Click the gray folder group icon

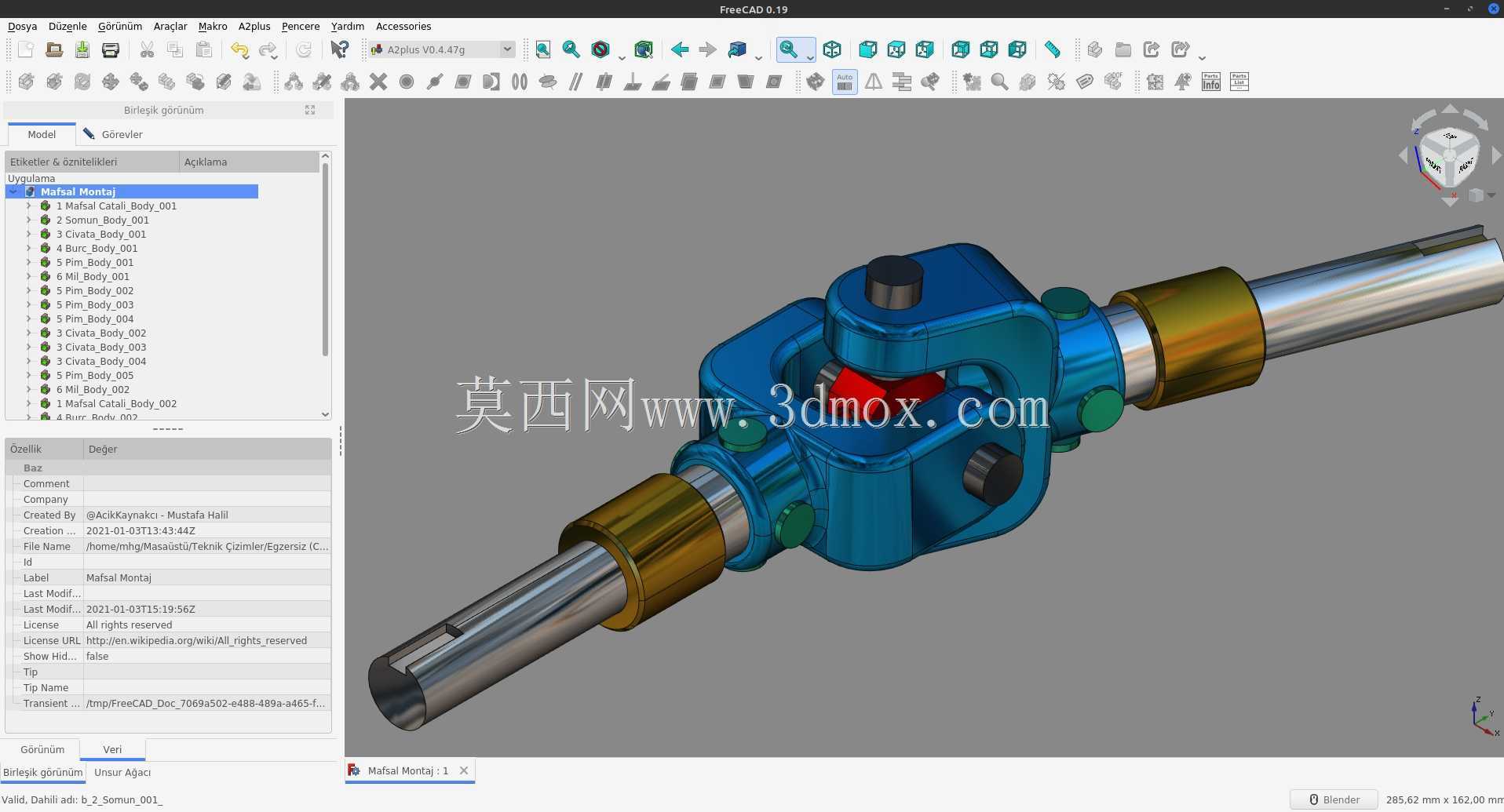[1123, 50]
